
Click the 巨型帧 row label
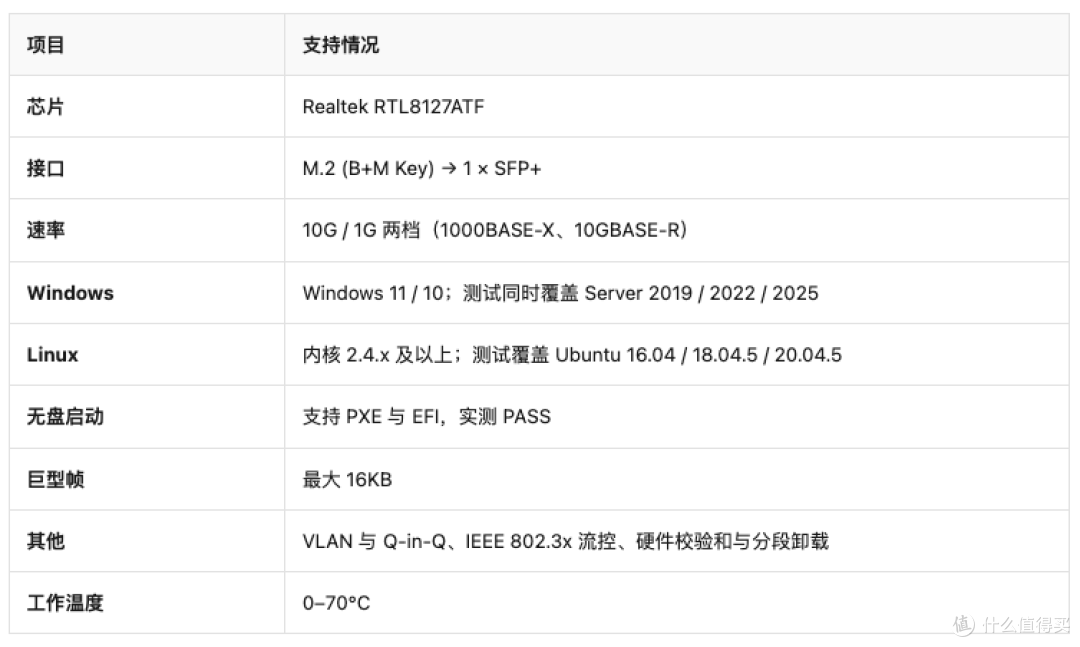pyautogui.click(x=147, y=480)
